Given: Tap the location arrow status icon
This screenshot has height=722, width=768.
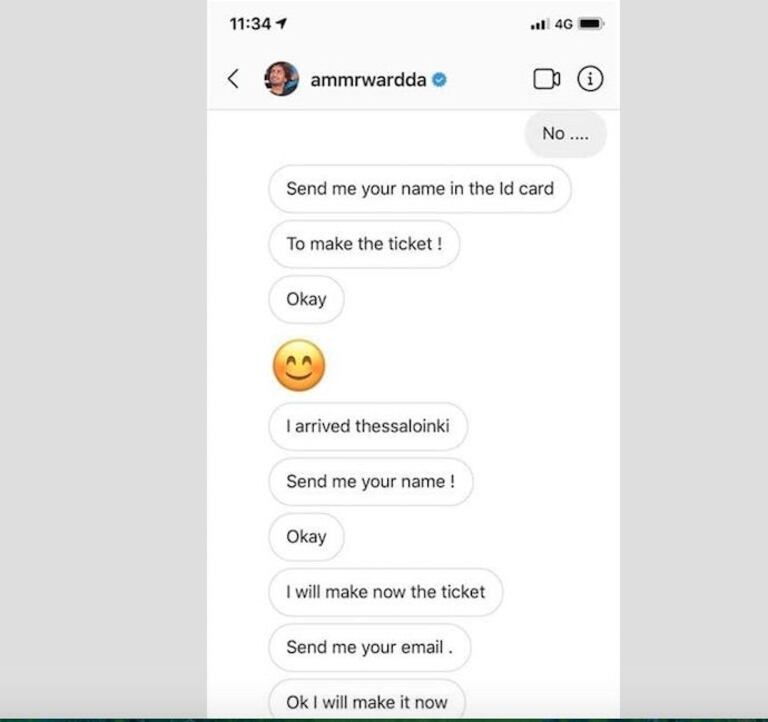Looking at the screenshot, I should [281, 23].
